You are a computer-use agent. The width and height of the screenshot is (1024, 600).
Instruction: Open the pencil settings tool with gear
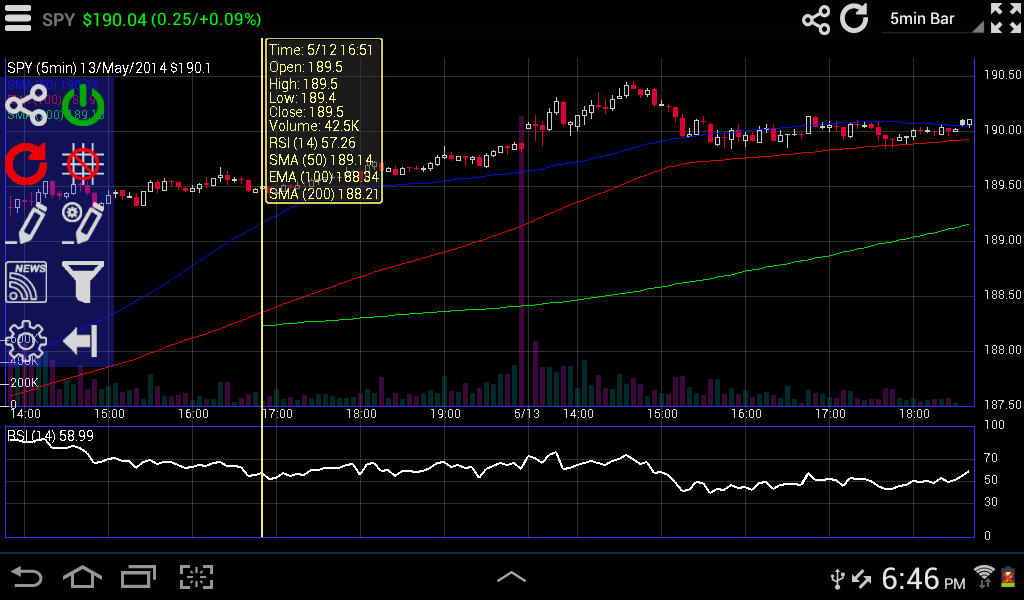(x=83, y=223)
